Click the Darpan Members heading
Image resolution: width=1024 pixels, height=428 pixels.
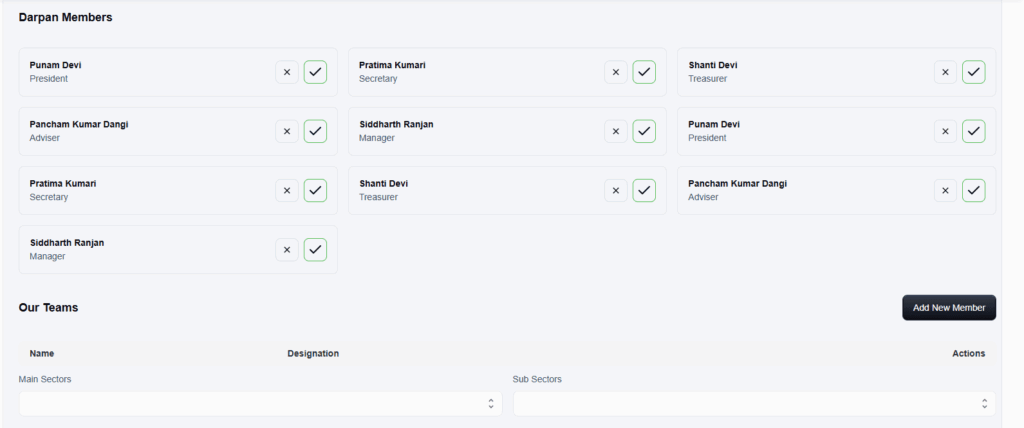point(65,18)
